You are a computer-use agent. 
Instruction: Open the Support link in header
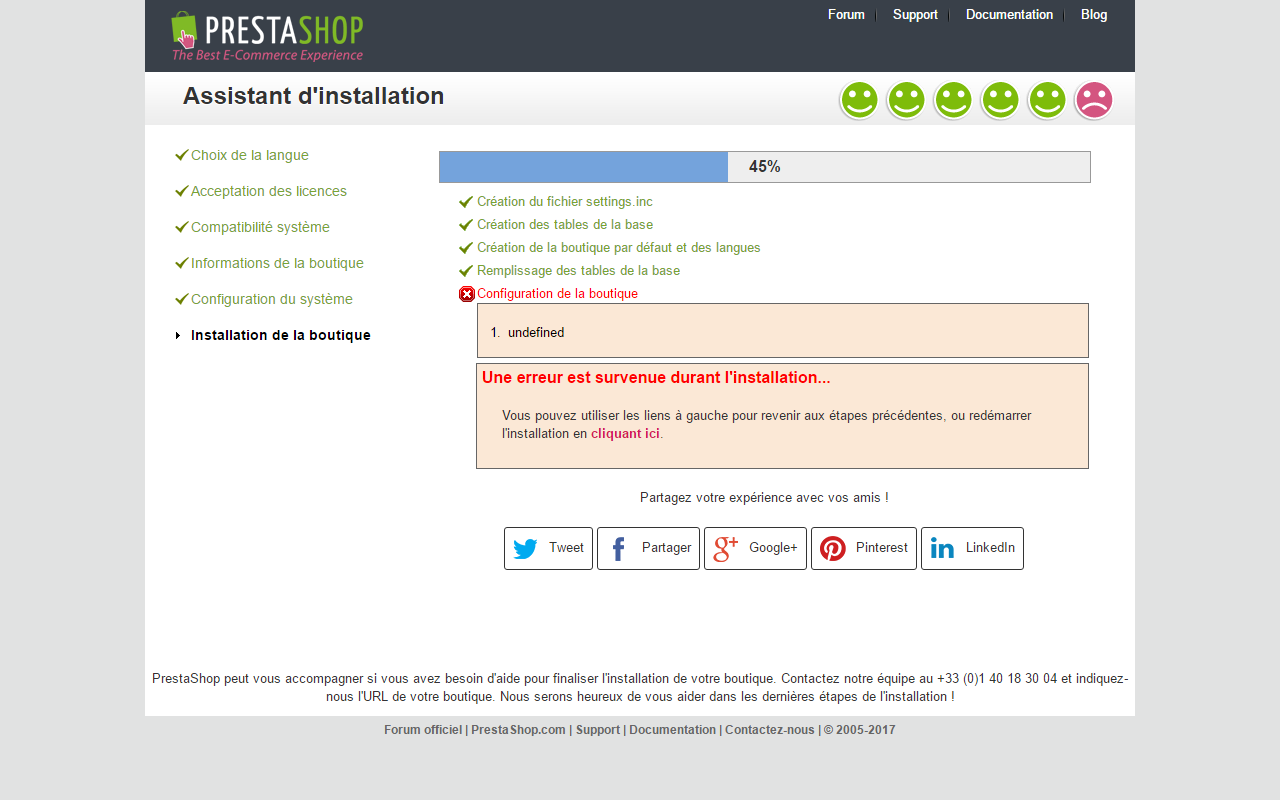(x=915, y=15)
